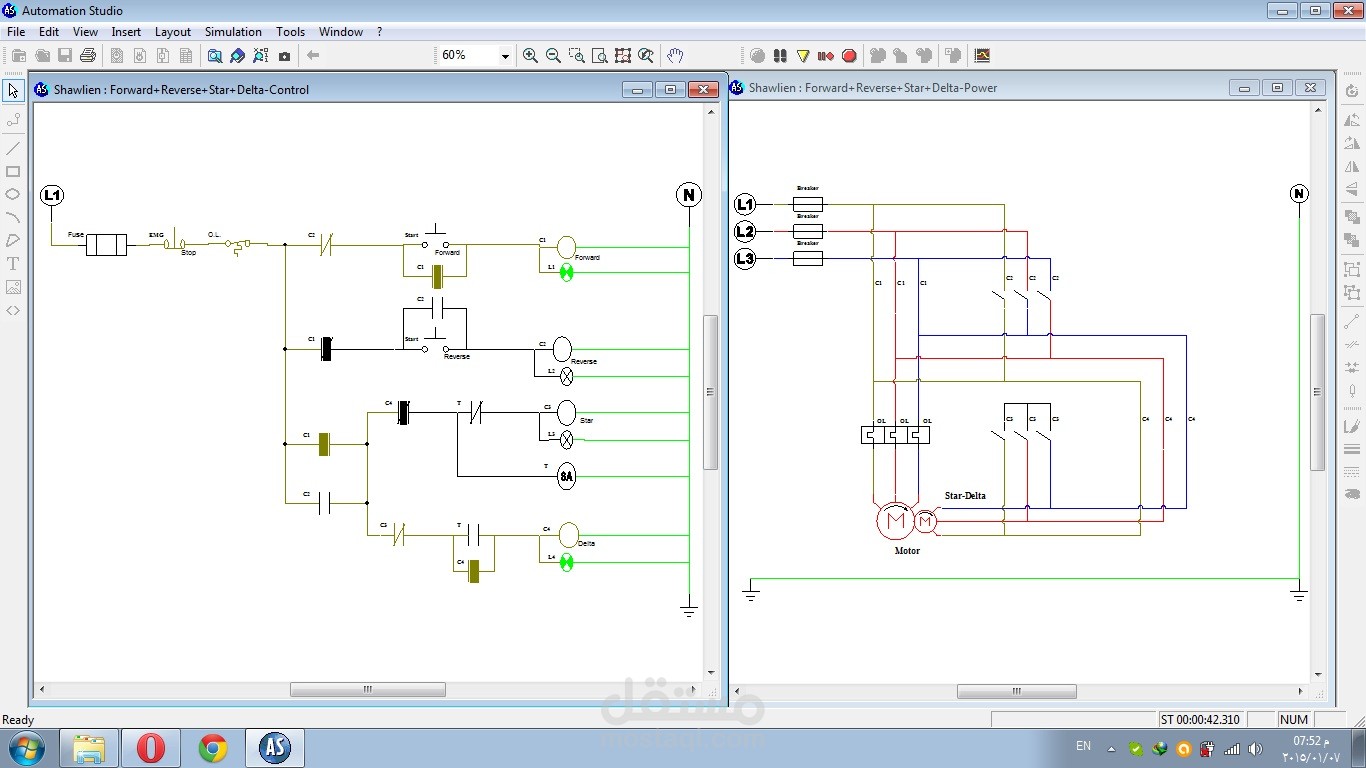Image resolution: width=1366 pixels, height=768 pixels.
Task: Click the snapshot camera toolbar icon
Action: tap(284, 56)
